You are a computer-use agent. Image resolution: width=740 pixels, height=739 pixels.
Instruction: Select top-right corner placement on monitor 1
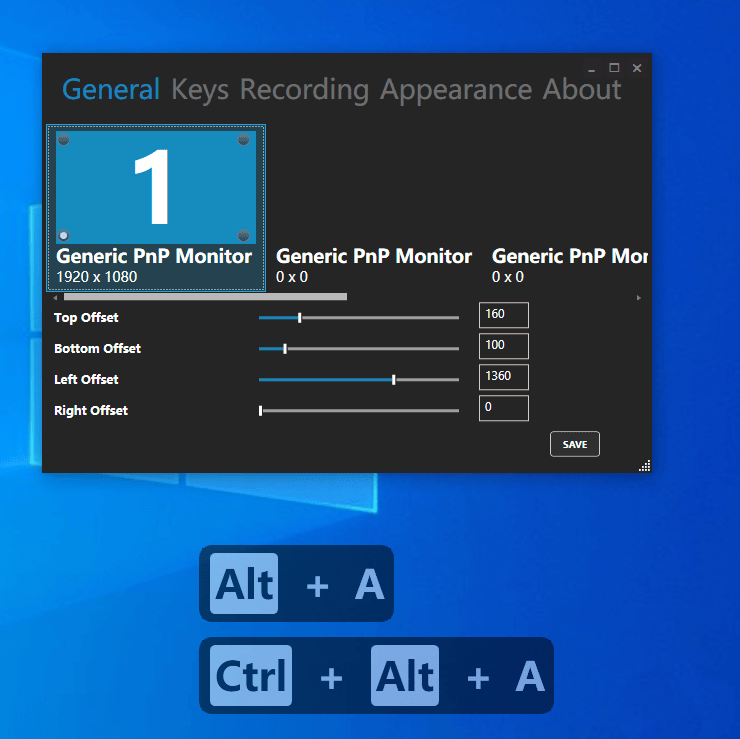pos(244,140)
